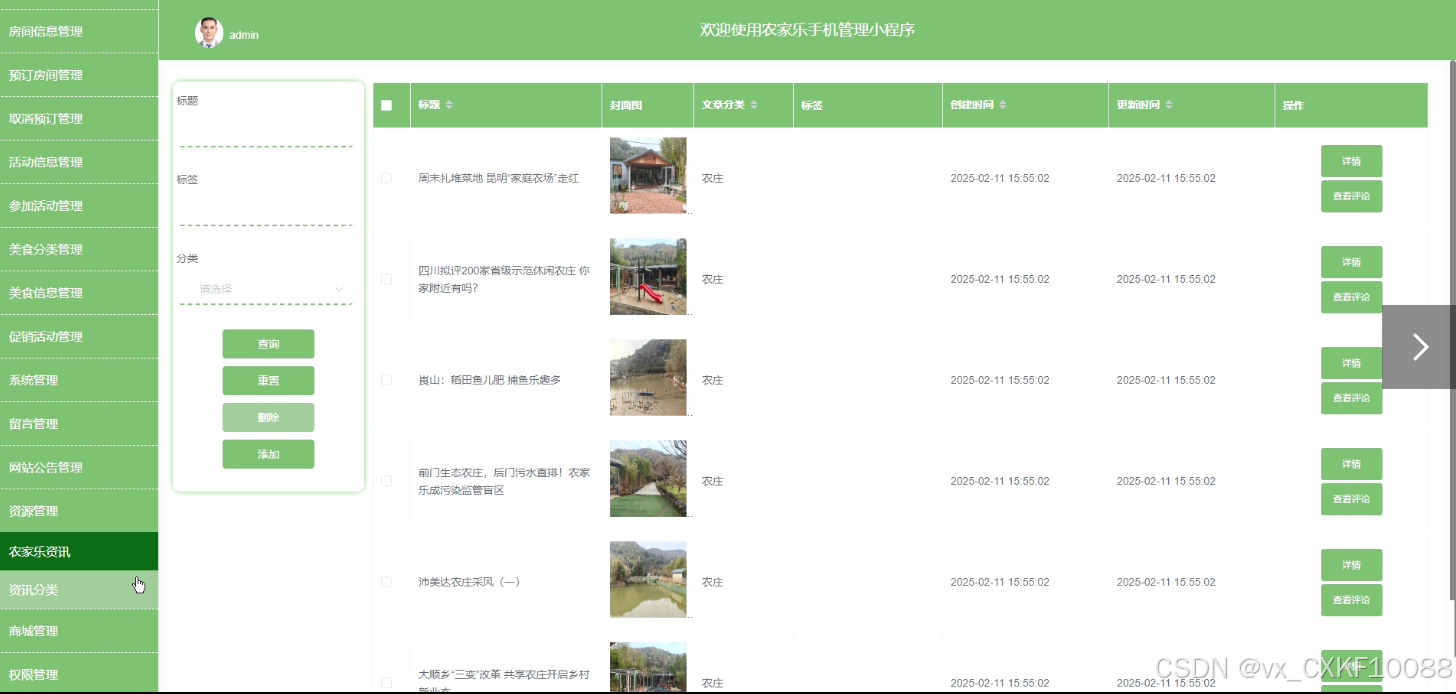Check the row for 崀山：稻田鱼儿肥 article
This screenshot has width=1456, height=694.
(387, 380)
